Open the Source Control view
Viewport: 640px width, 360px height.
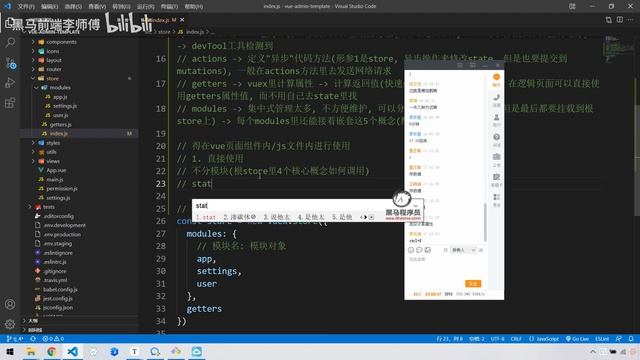10,63
